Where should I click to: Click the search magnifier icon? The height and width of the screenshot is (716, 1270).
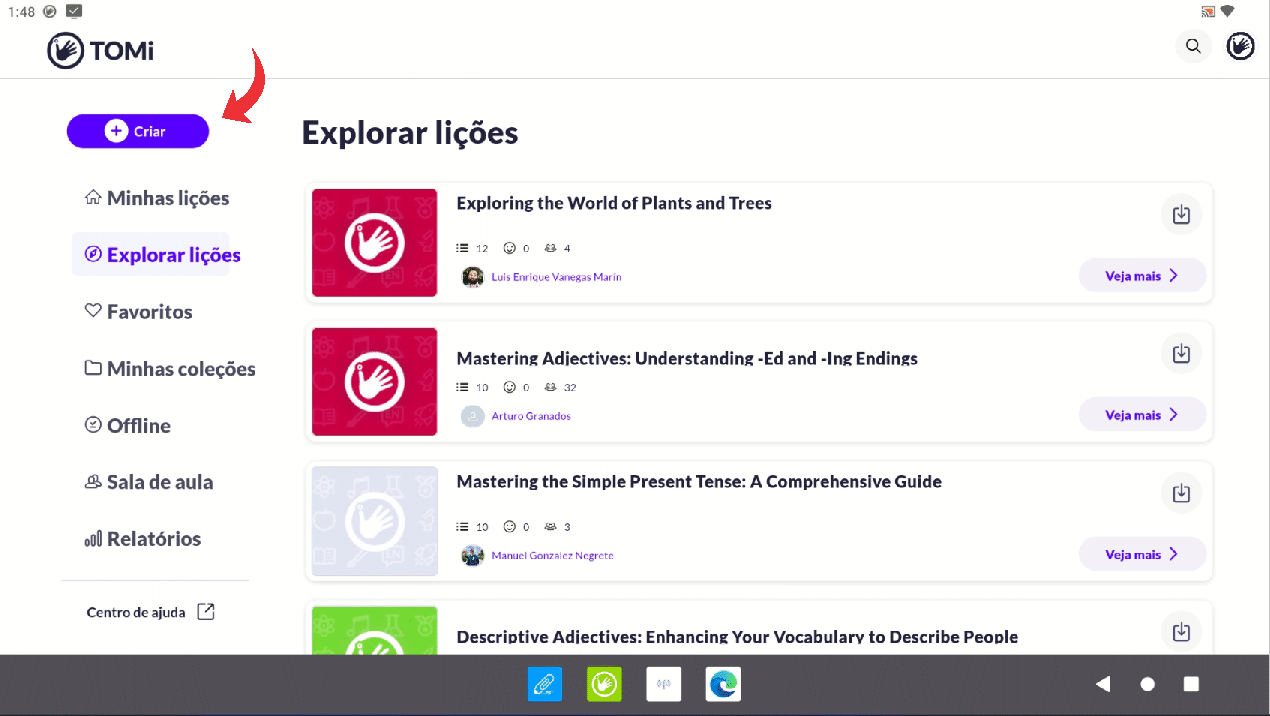coord(1193,46)
